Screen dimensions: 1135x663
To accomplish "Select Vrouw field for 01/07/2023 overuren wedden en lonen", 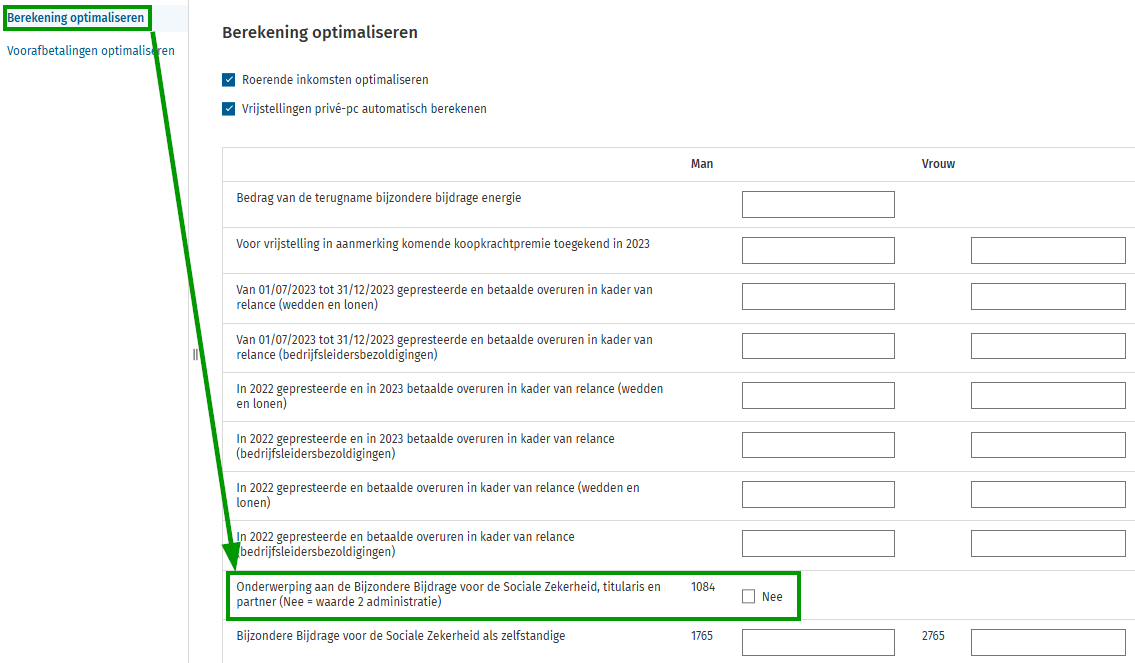I will click(x=1047, y=297).
